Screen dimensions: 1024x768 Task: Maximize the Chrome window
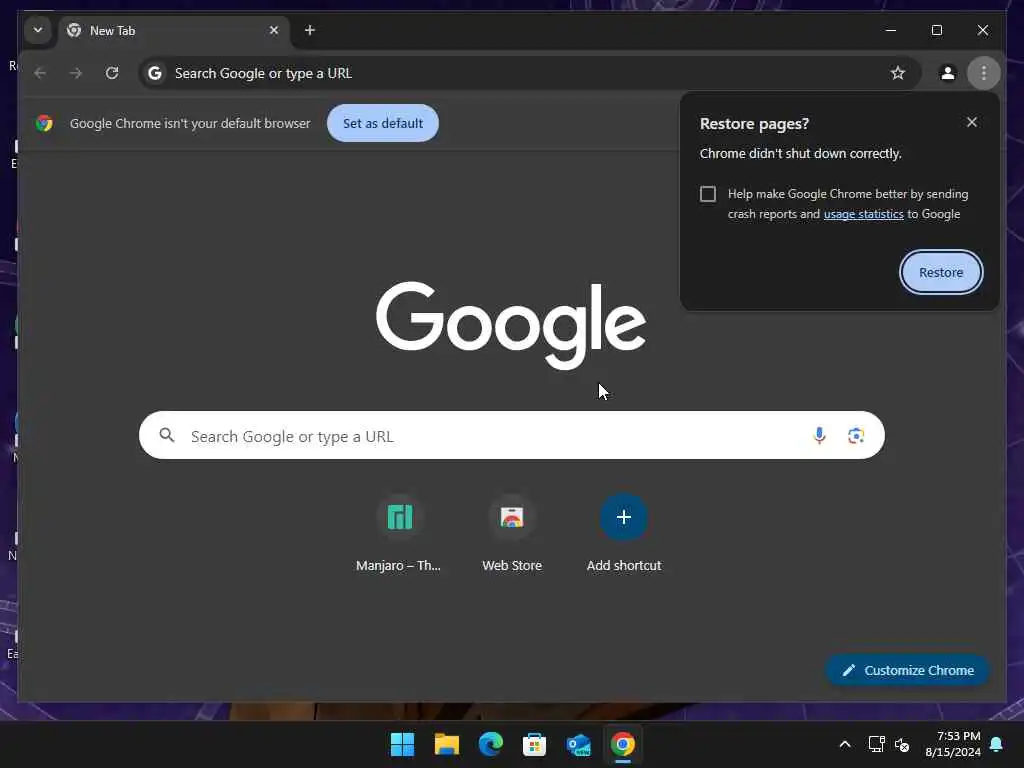click(936, 30)
